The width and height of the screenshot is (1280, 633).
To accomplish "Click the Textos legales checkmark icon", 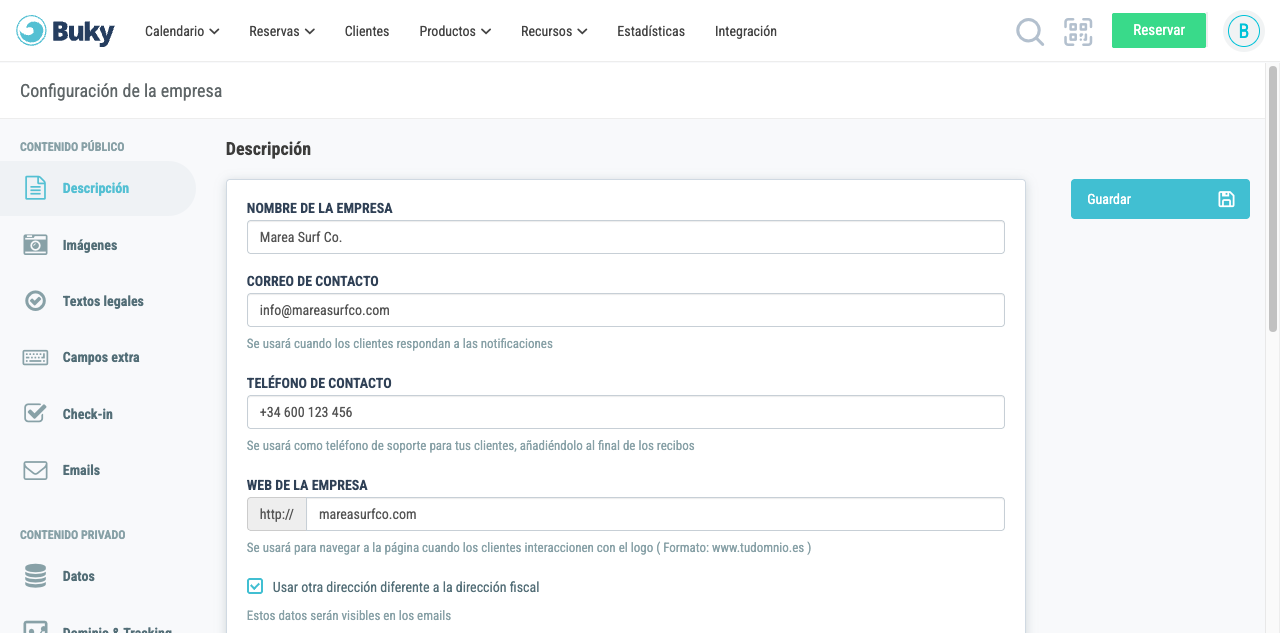I will [35, 301].
